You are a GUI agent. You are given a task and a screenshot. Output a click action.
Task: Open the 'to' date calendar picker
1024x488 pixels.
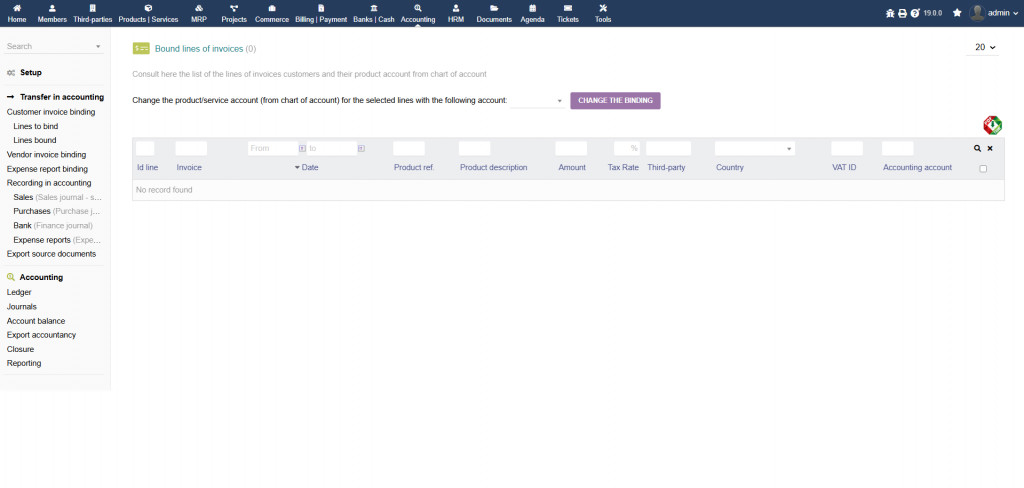[x=361, y=148]
